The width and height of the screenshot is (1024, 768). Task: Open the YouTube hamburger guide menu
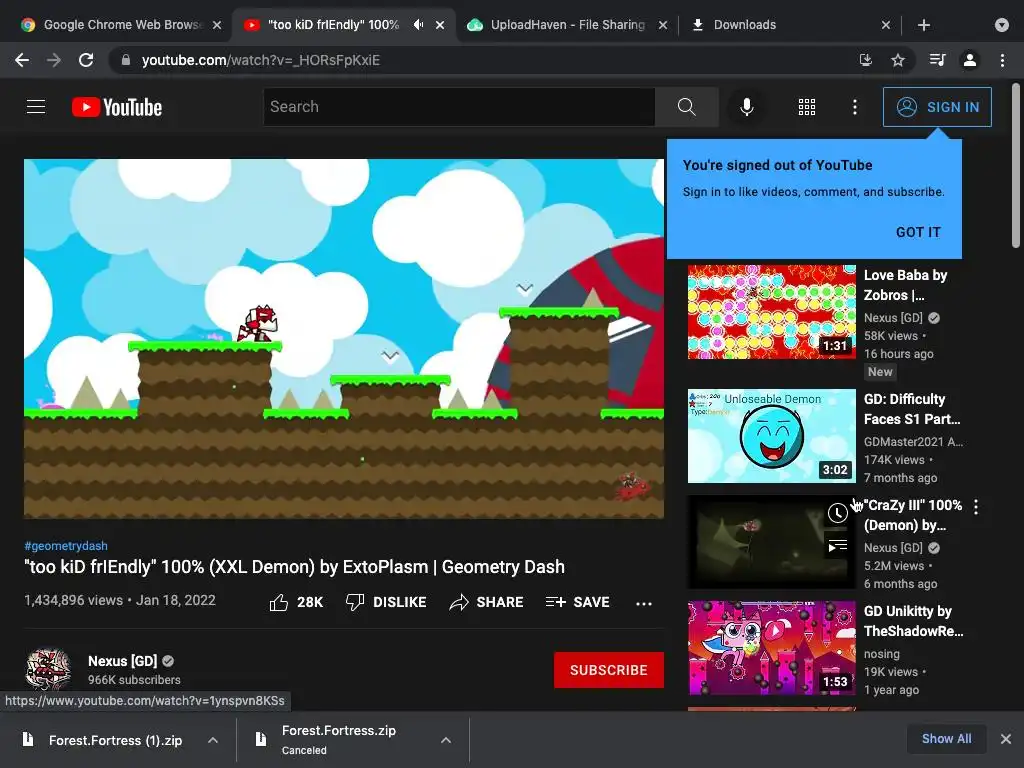(36, 106)
